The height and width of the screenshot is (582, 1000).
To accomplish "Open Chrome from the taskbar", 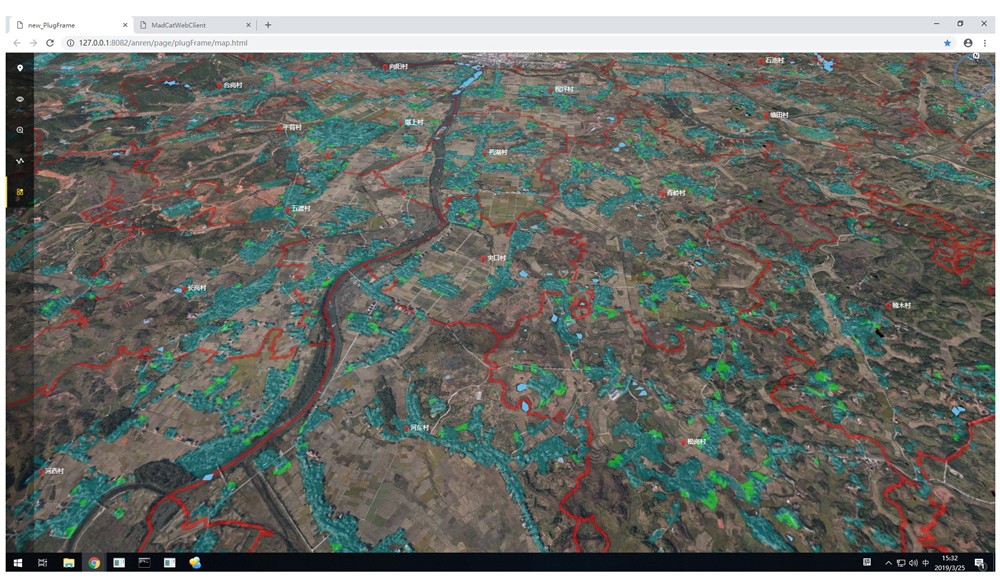I will pos(94,563).
